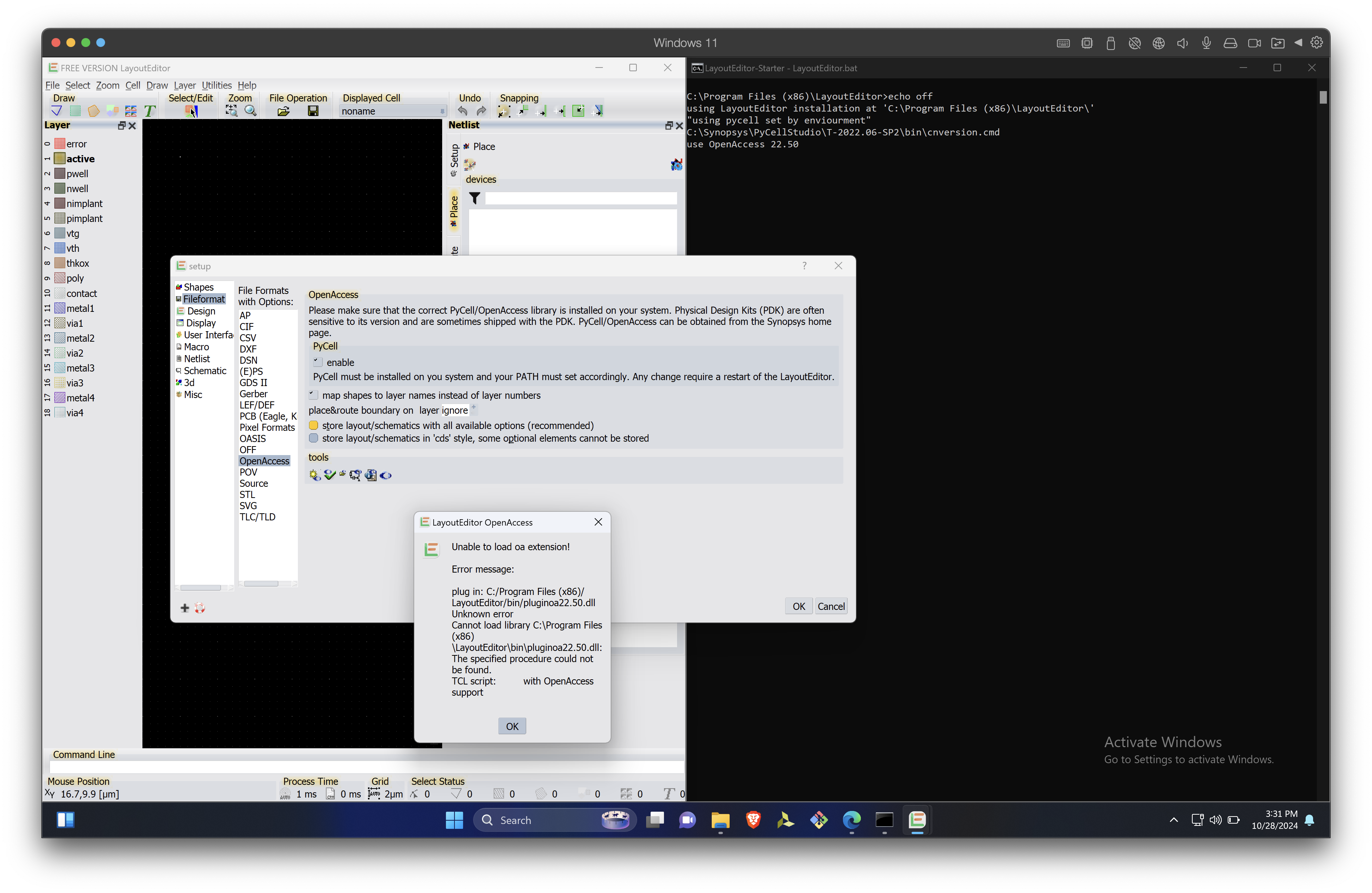1372x893 pixels.
Task: Select Schematic in setup category list
Action: pos(205,371)
